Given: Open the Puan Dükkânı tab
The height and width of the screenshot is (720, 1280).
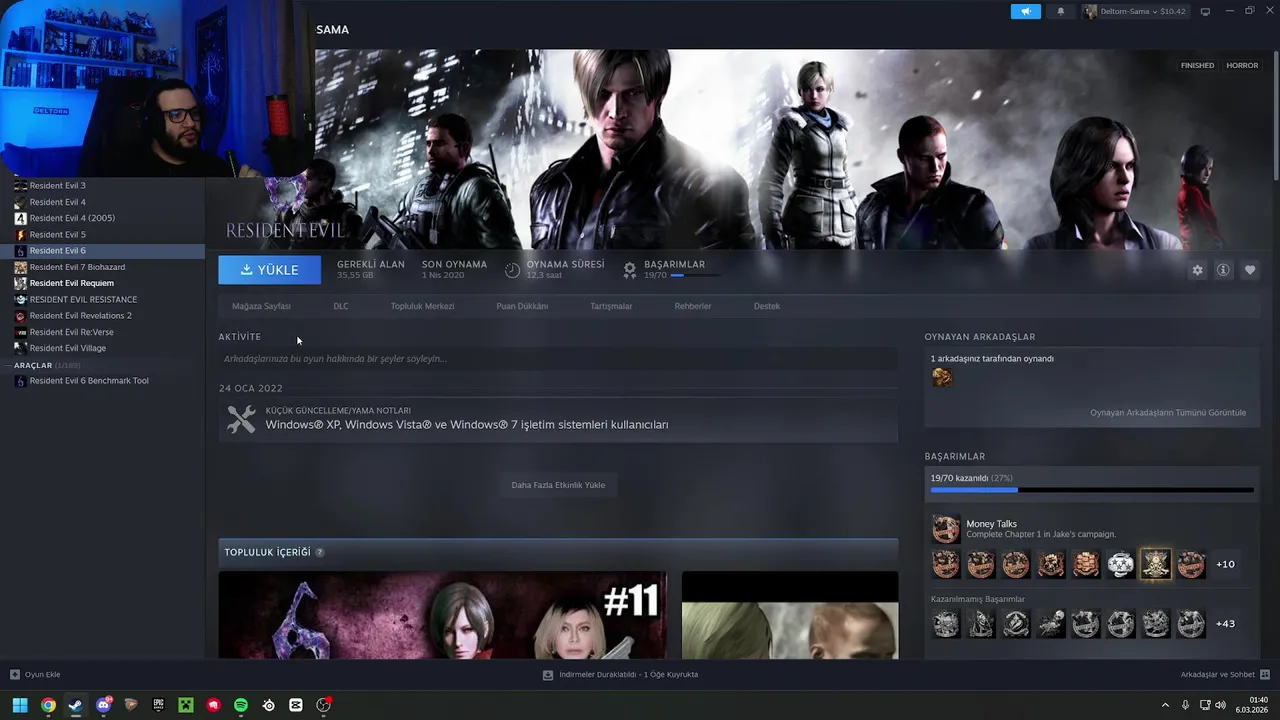Looking at the screenshot, I should tap(522, 306).
